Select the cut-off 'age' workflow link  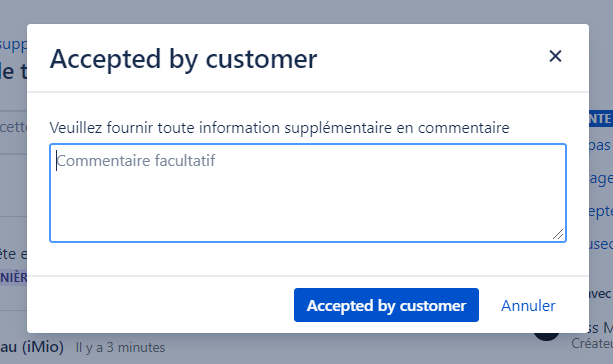point(601,179)
